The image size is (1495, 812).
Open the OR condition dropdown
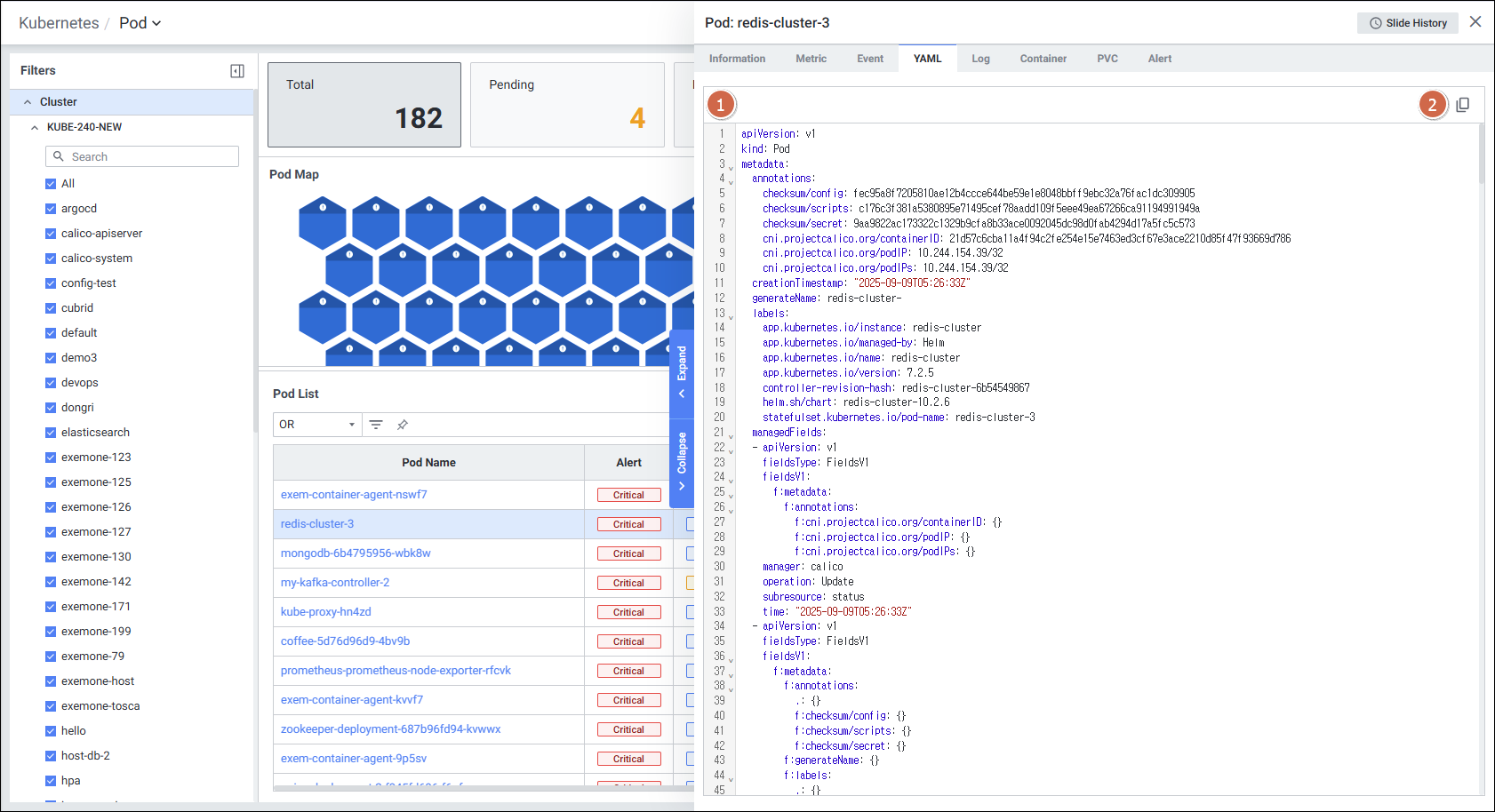(x=316, y=425)
